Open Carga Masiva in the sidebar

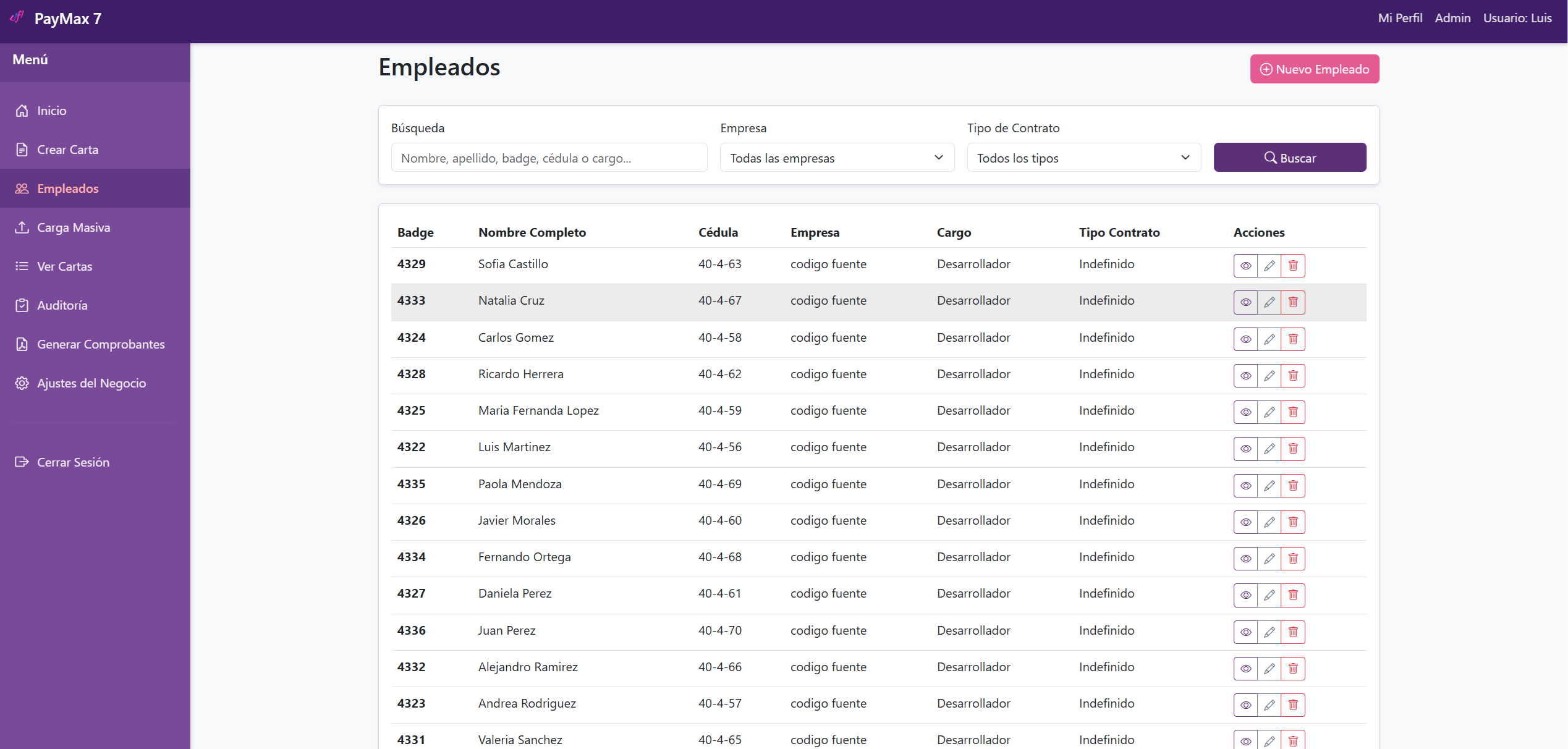tap(74, 227)
